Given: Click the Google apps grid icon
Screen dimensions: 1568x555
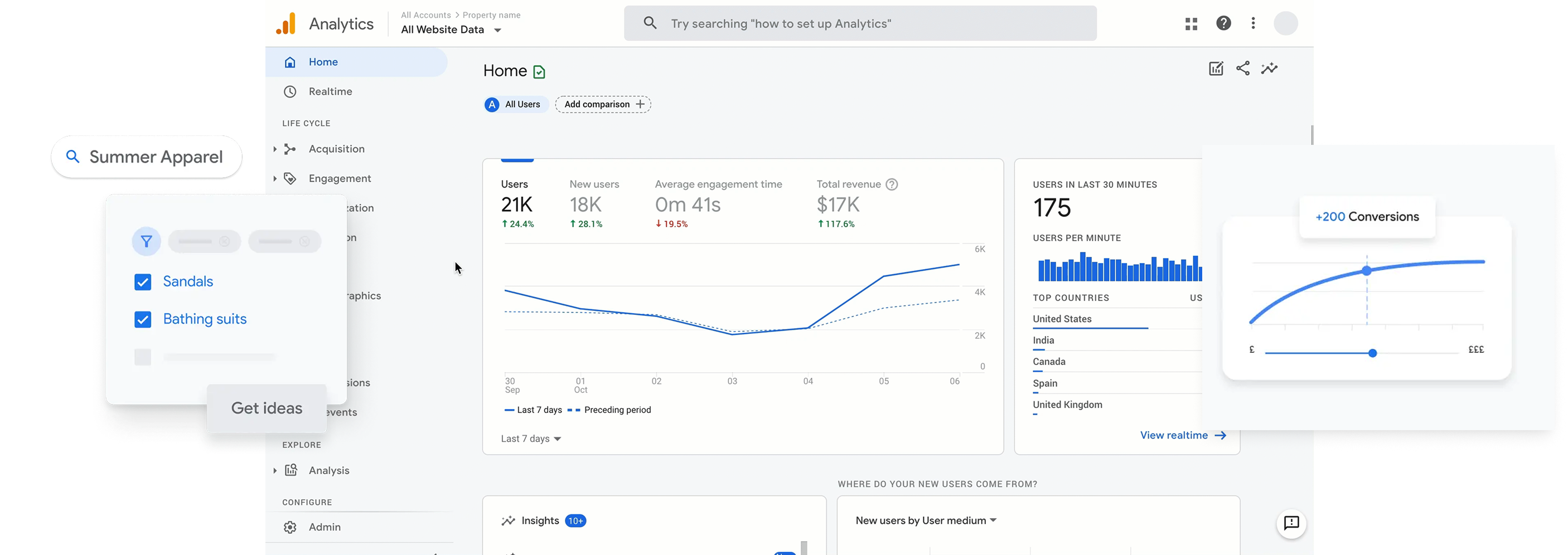Looking at the screenshot, I should [x=1191, y=24].
